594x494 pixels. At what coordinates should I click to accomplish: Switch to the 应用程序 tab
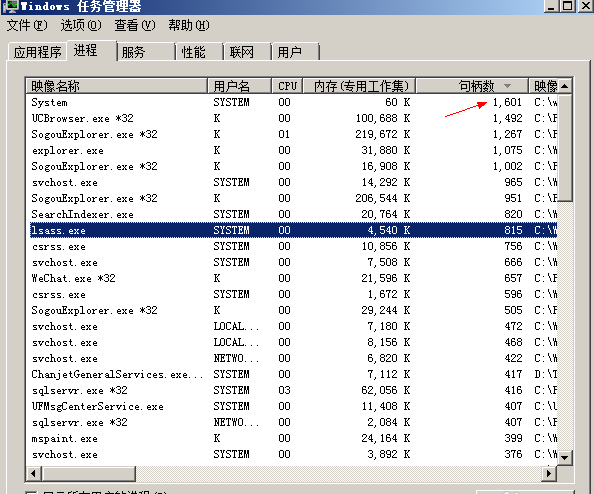coord(37,52)
